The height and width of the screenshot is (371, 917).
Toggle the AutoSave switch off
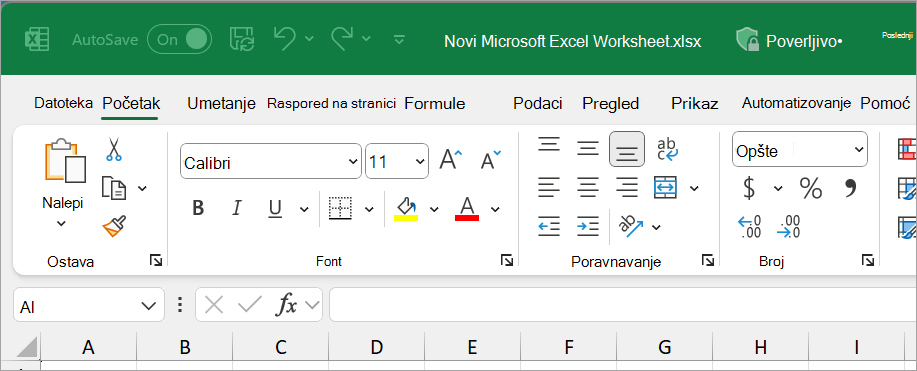[179, 40]
